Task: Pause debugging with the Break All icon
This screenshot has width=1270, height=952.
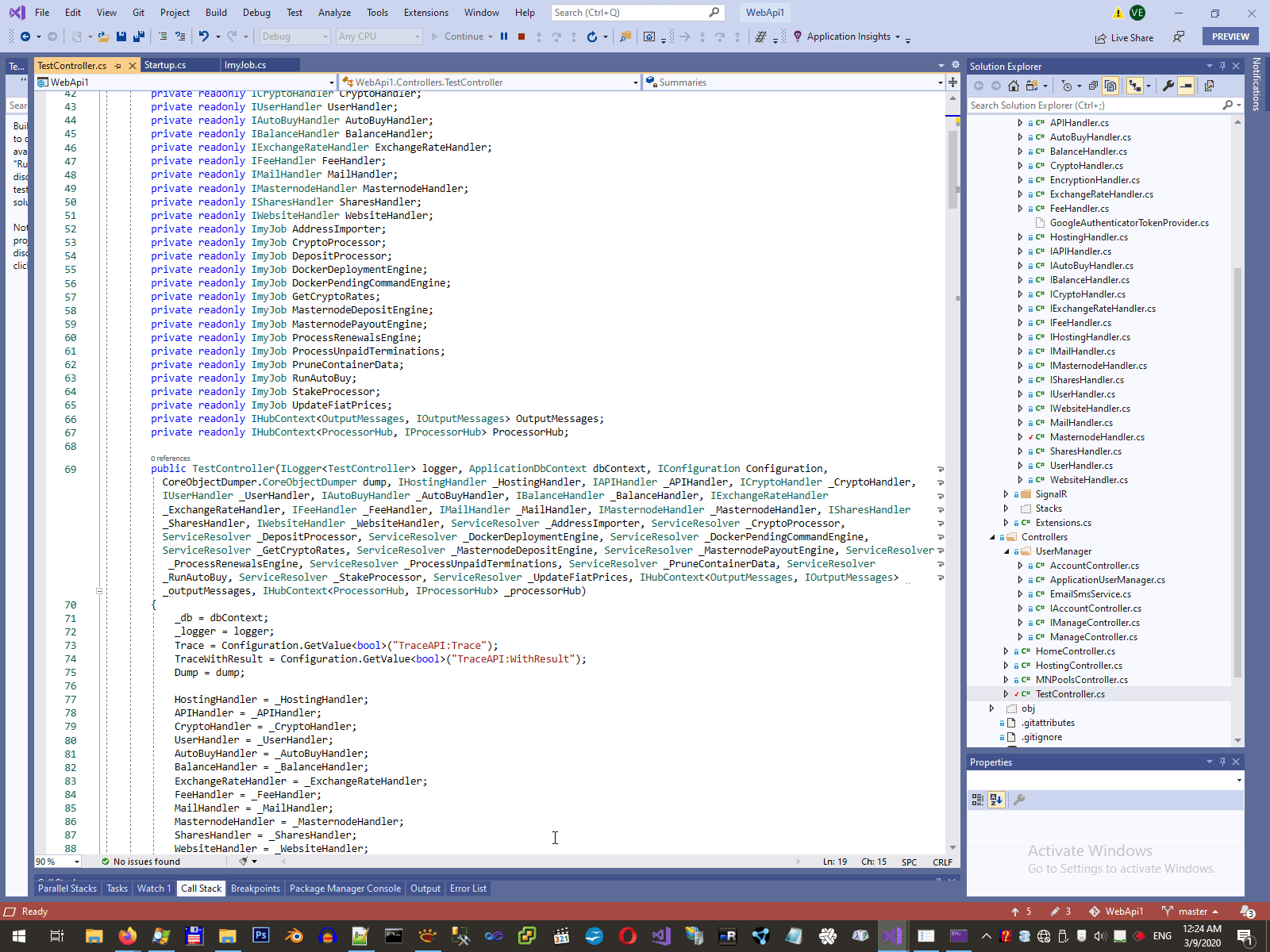Action: point(504,36)
